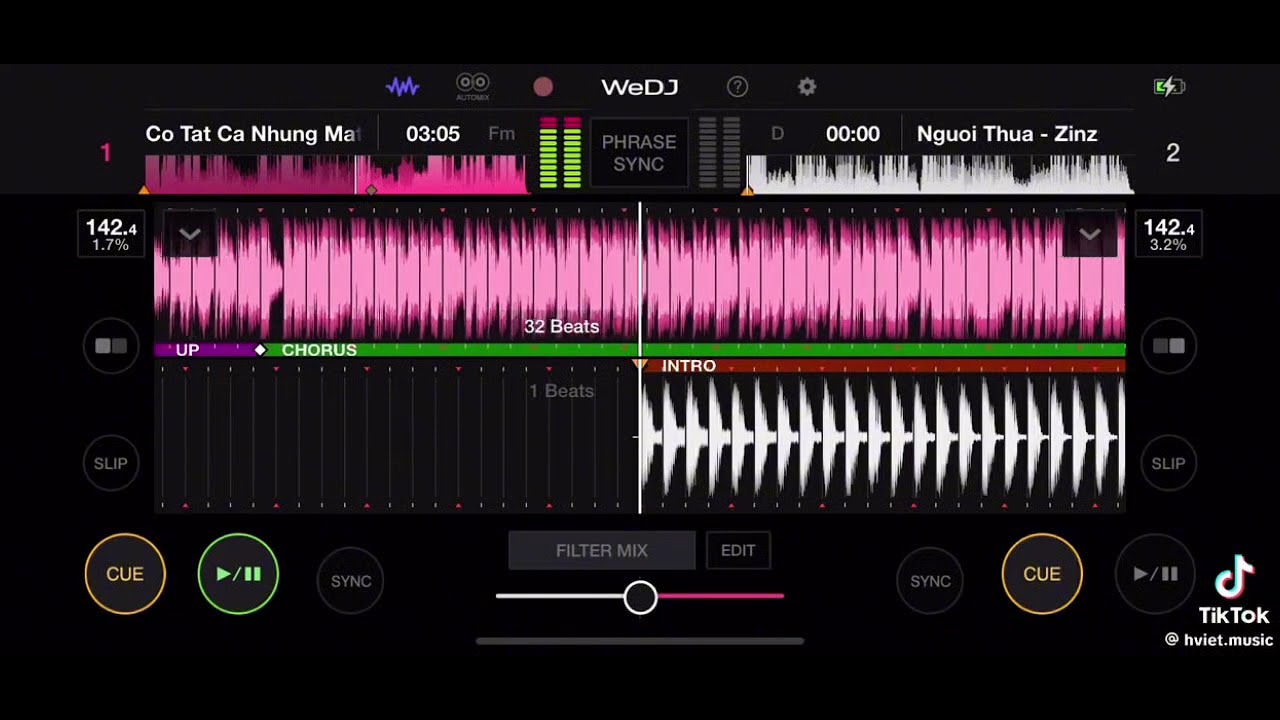Select the FILTER MIX mode

[602, 551]
